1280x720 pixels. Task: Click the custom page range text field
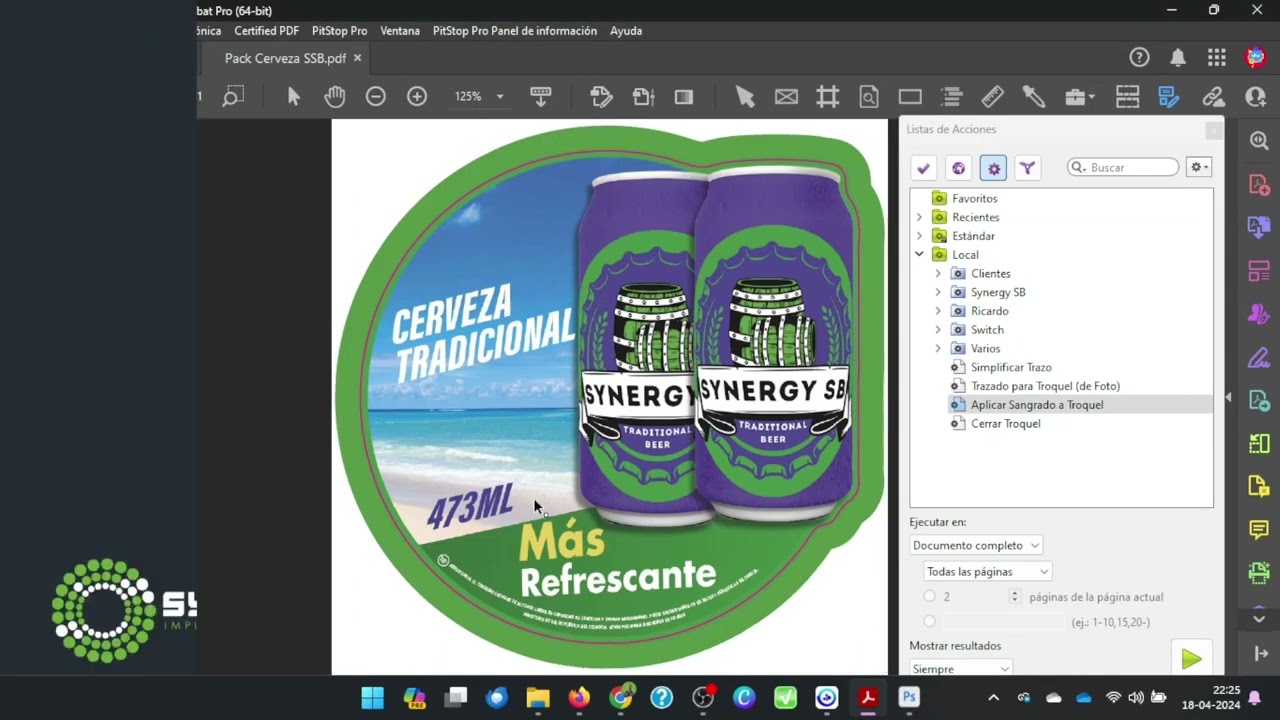1001,622
